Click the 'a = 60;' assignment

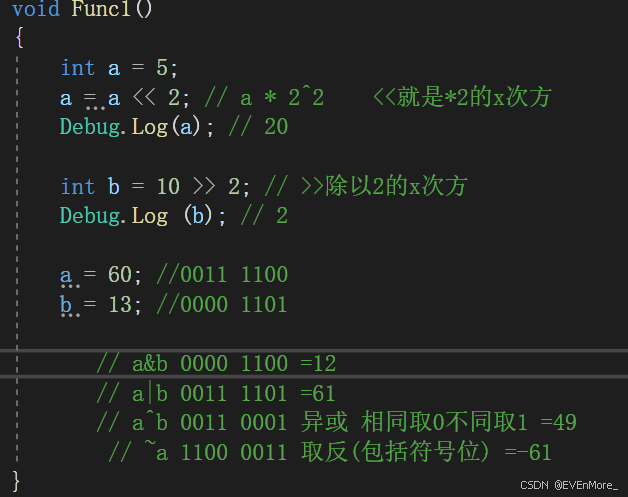(101, 275)
